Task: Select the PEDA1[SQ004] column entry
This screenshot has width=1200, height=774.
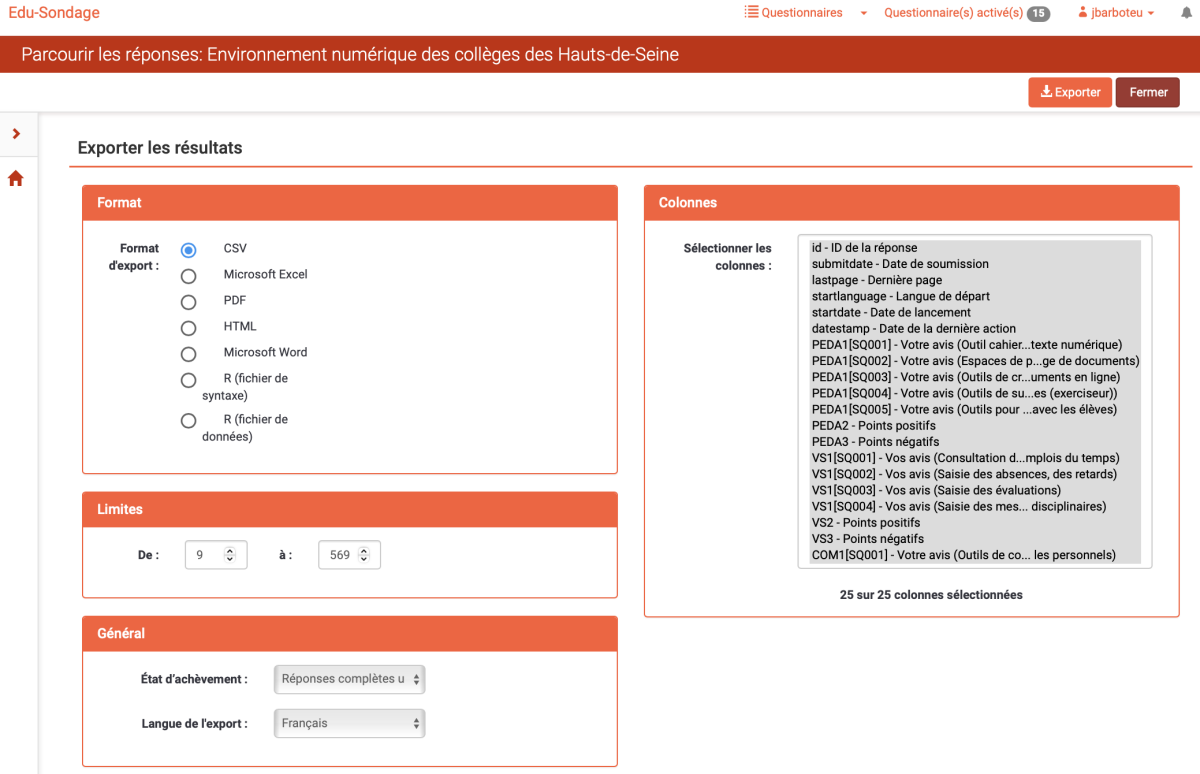Action: point(975,393)
